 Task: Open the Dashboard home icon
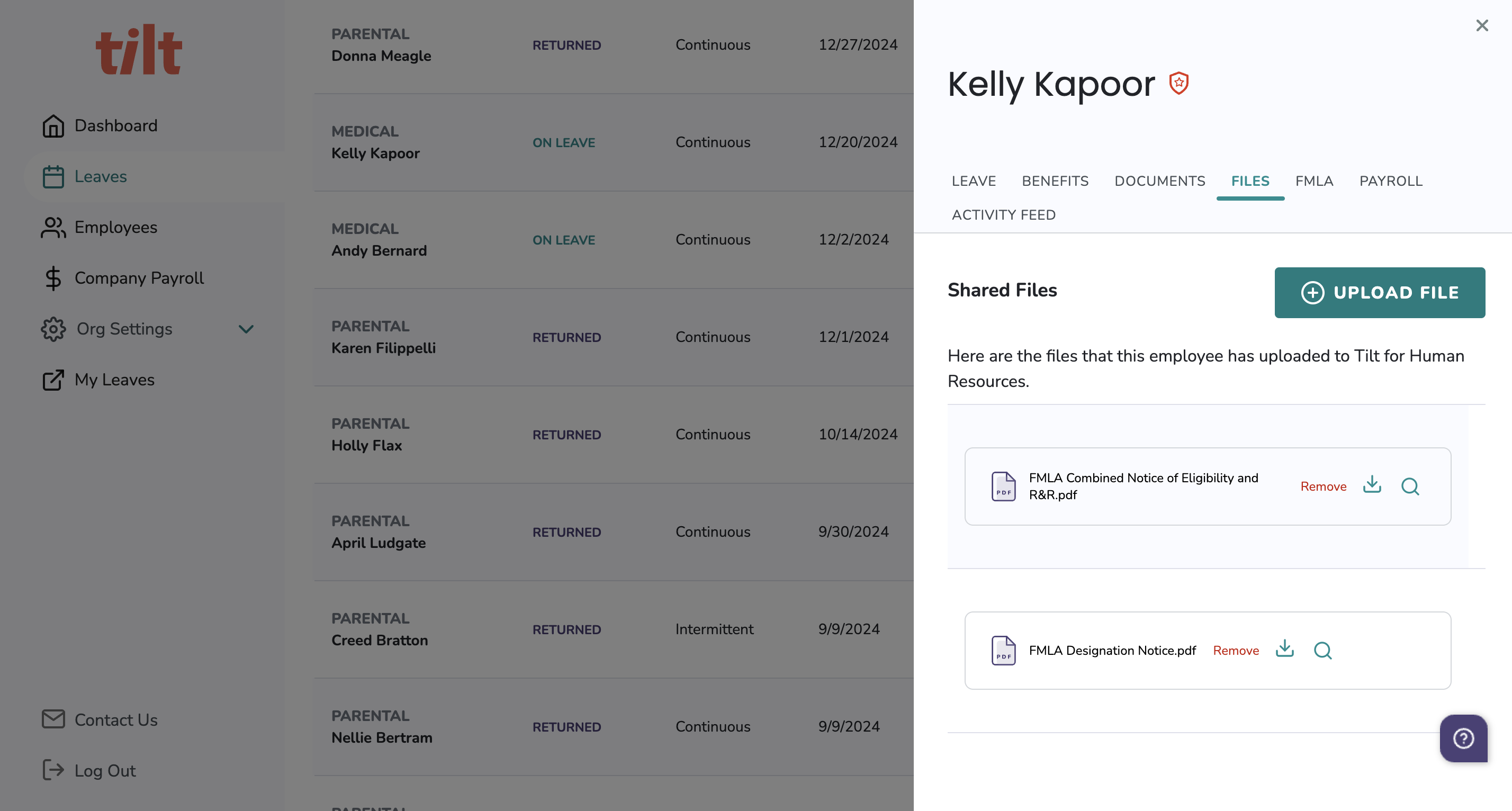click(53, 125)
